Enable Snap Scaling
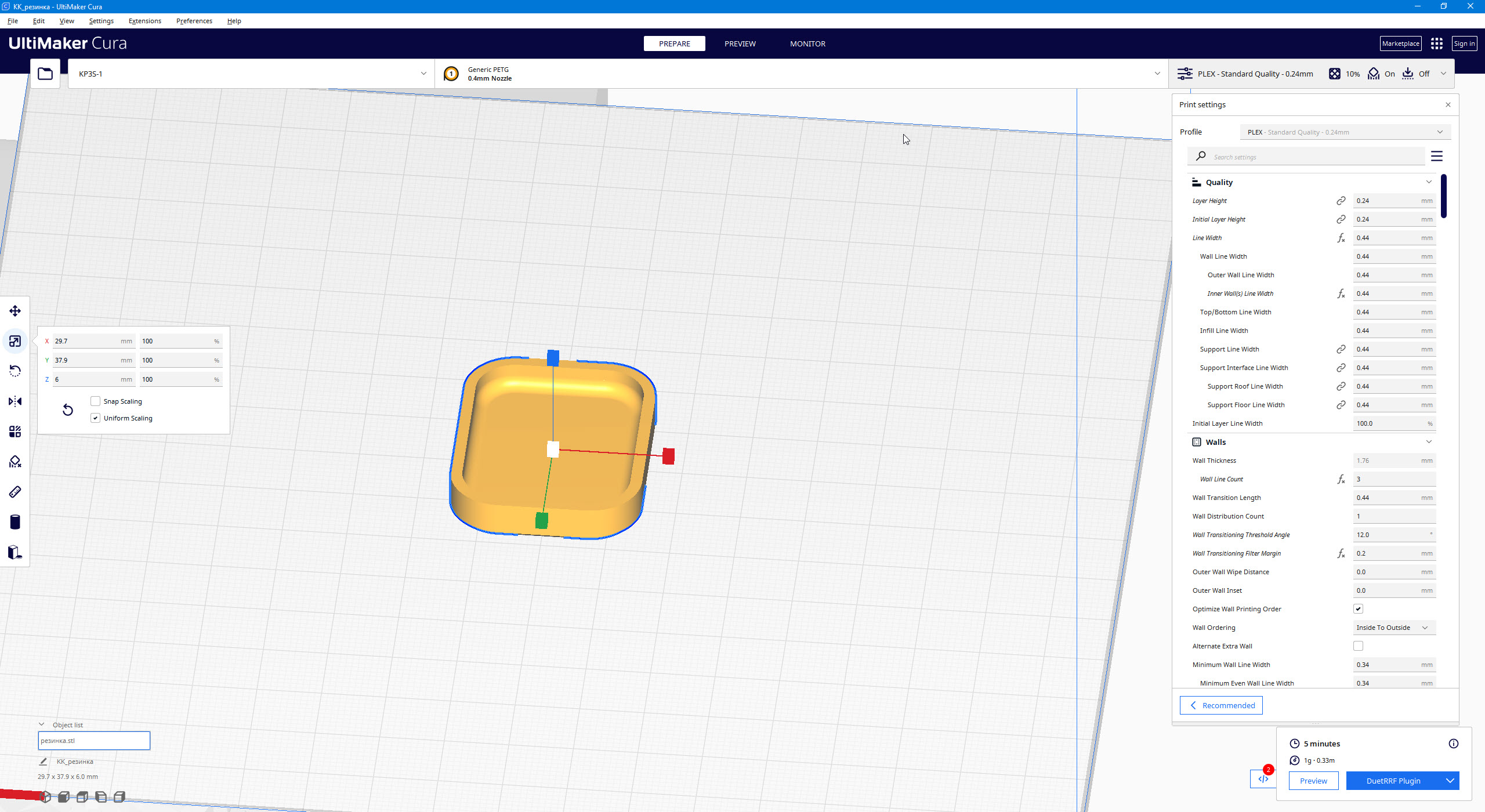Screen dimensions: 1485x812 point(95,401)
